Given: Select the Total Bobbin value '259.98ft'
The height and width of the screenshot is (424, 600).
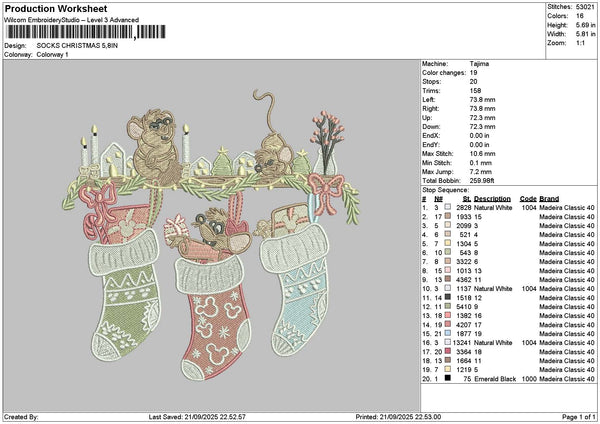Looking at the screenshot, I should (x=482, y=181).
